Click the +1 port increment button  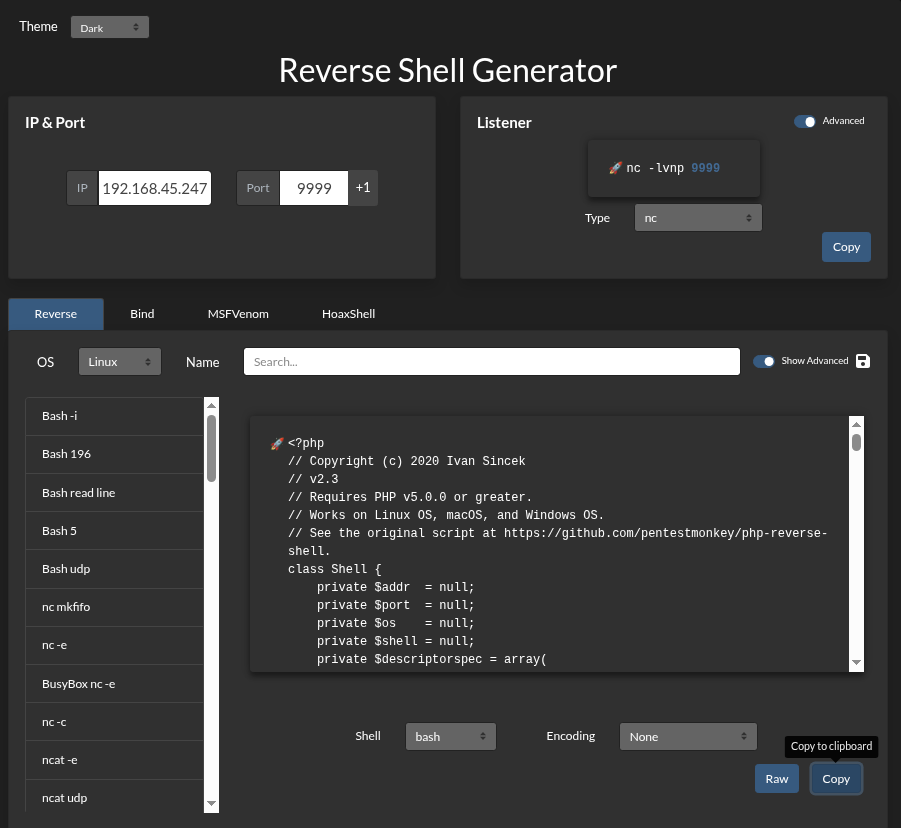pyautogui.click(x=363, y=188)
